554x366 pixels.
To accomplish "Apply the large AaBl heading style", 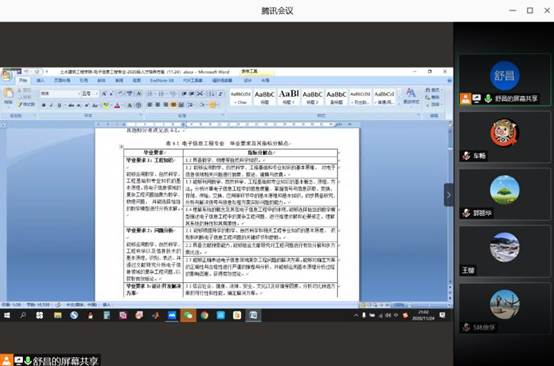I will (x=289, y=97).
